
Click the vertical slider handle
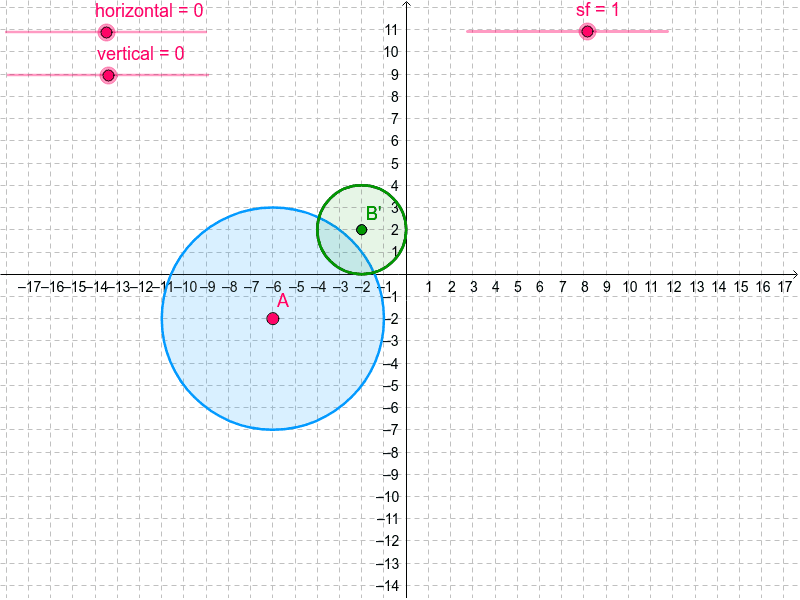[108, 76]
